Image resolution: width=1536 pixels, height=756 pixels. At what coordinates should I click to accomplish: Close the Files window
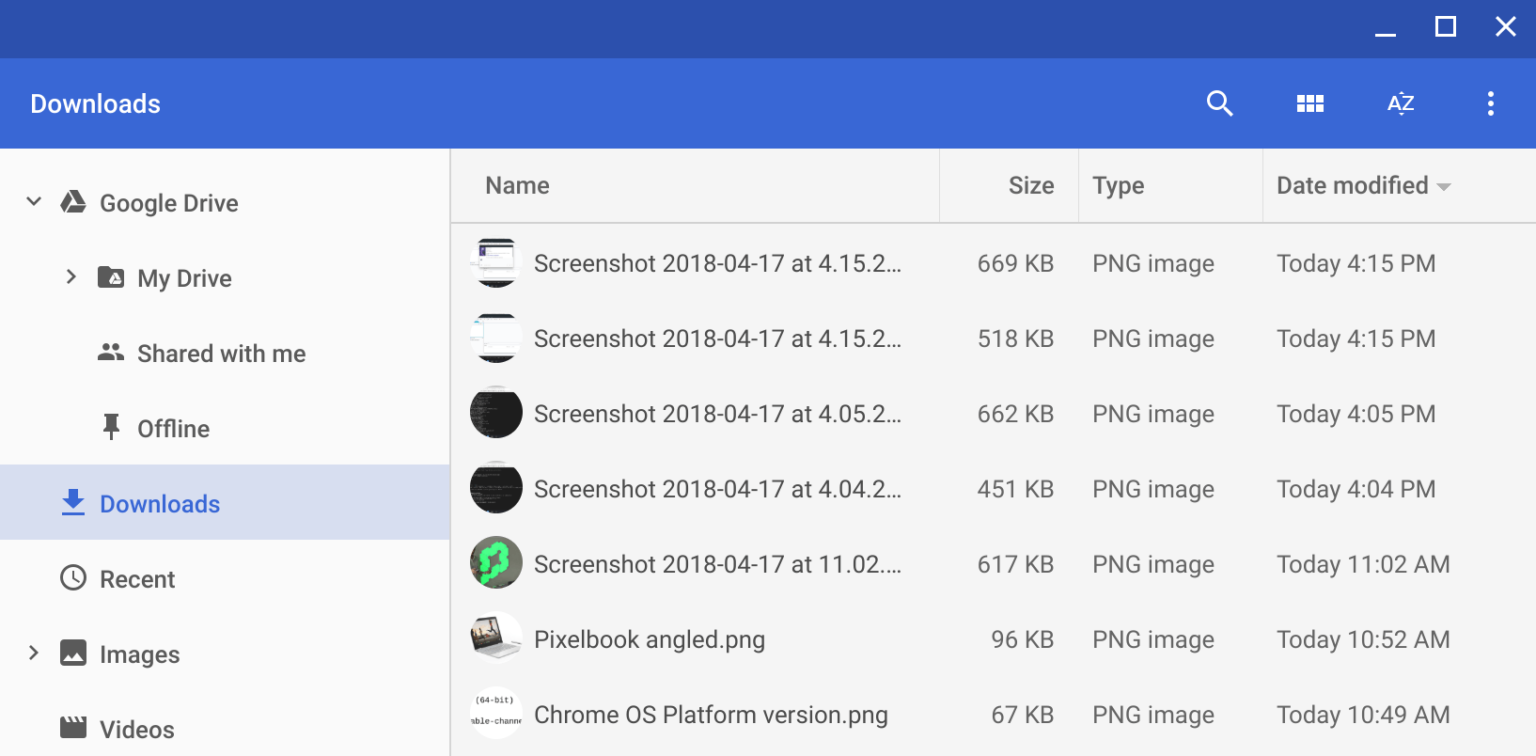[1505, 27]
